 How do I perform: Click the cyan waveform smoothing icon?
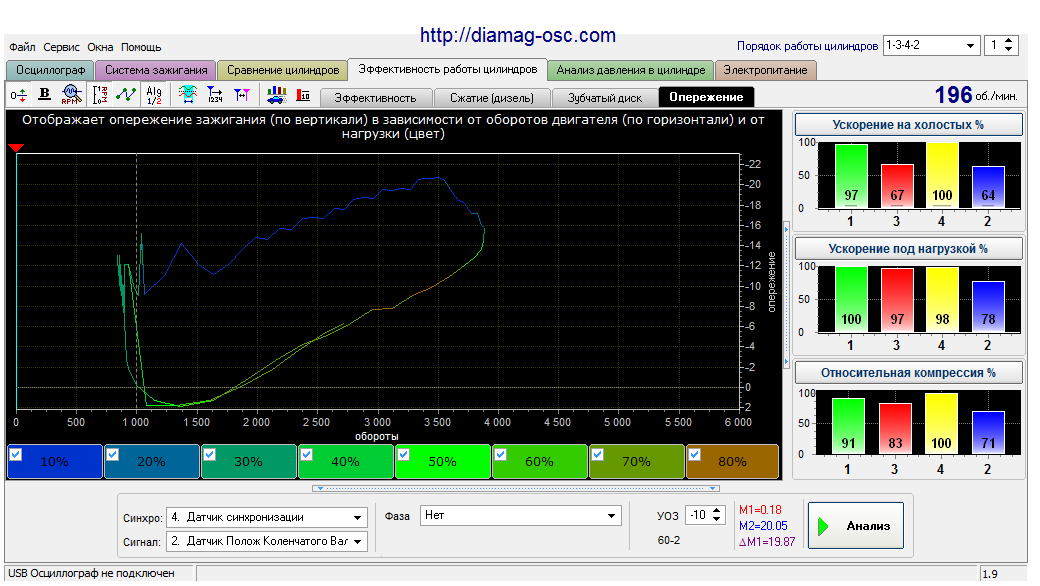188,95
